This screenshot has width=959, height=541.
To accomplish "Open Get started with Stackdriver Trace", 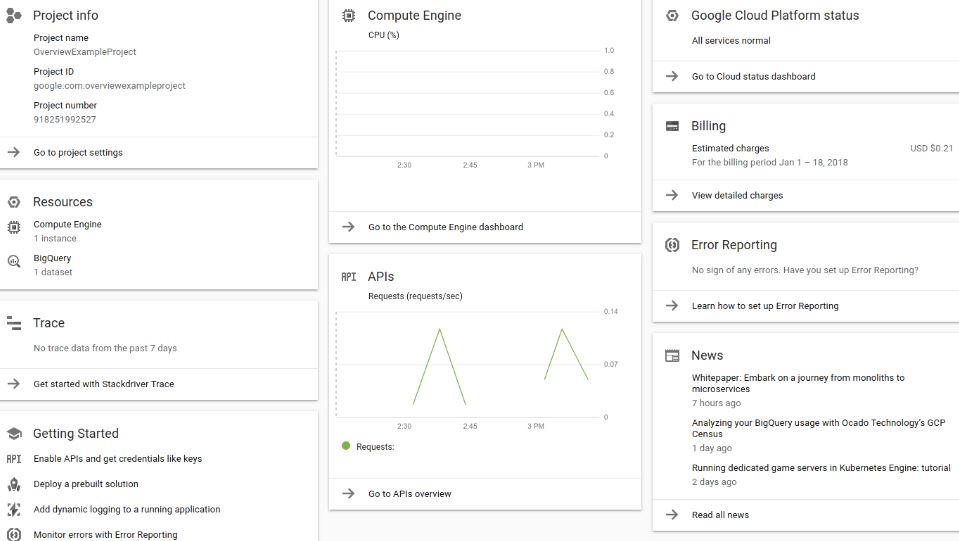I will click(103, 384).
